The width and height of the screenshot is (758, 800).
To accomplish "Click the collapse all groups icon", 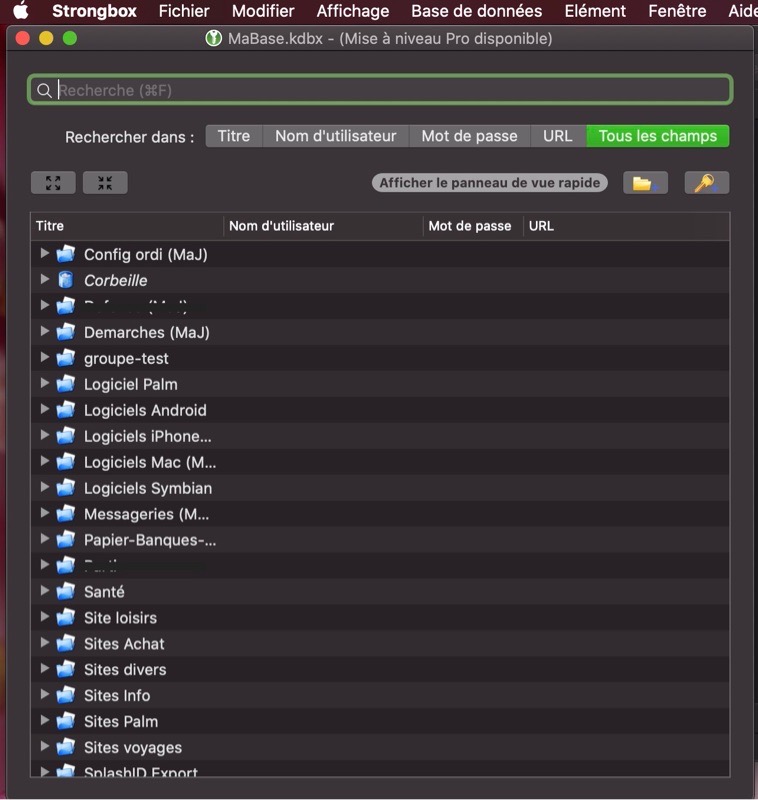I will pyautogui.click(x=105, y=183).
